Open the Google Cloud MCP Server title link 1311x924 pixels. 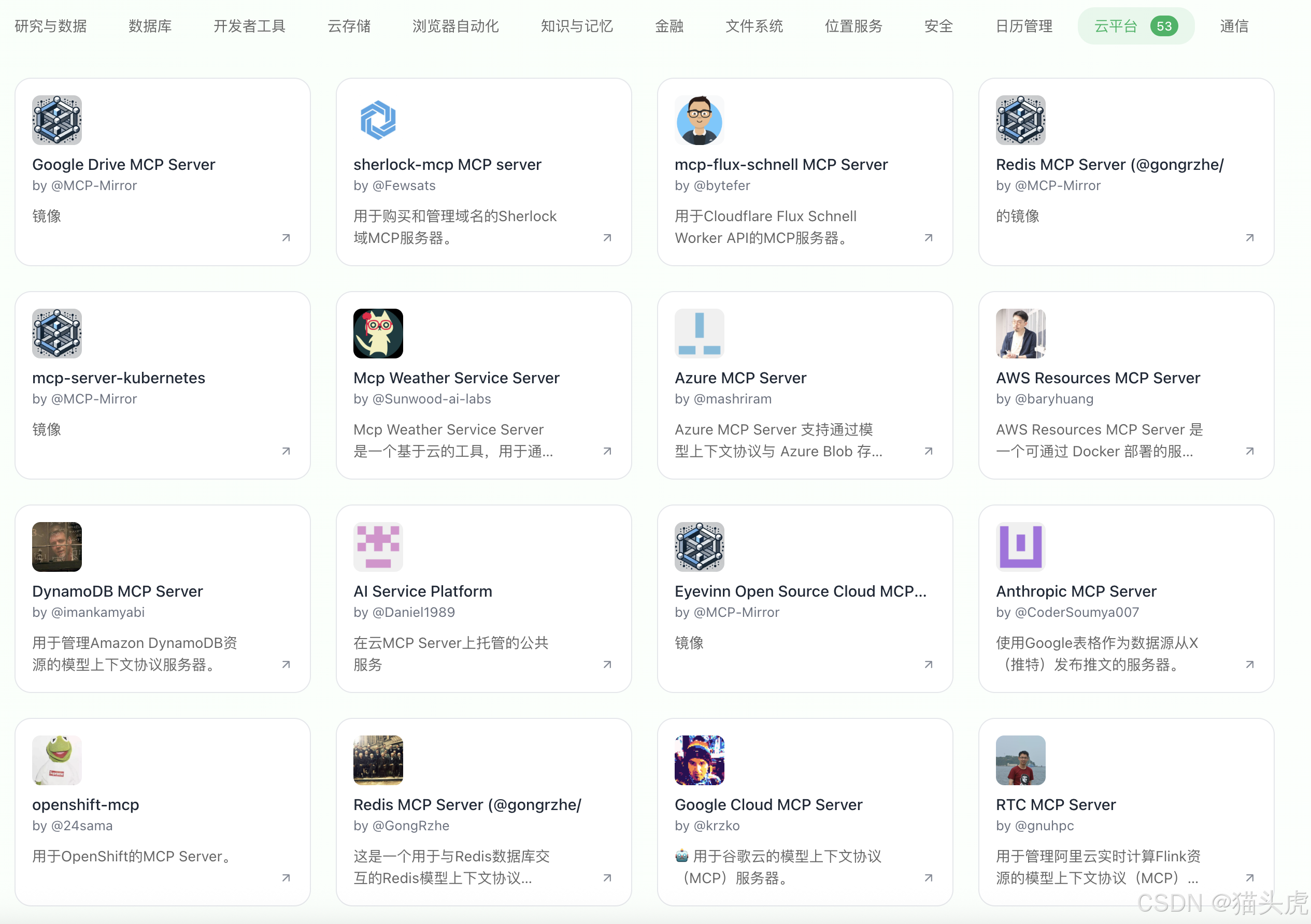pyautogui.click(x=768, y=805)
